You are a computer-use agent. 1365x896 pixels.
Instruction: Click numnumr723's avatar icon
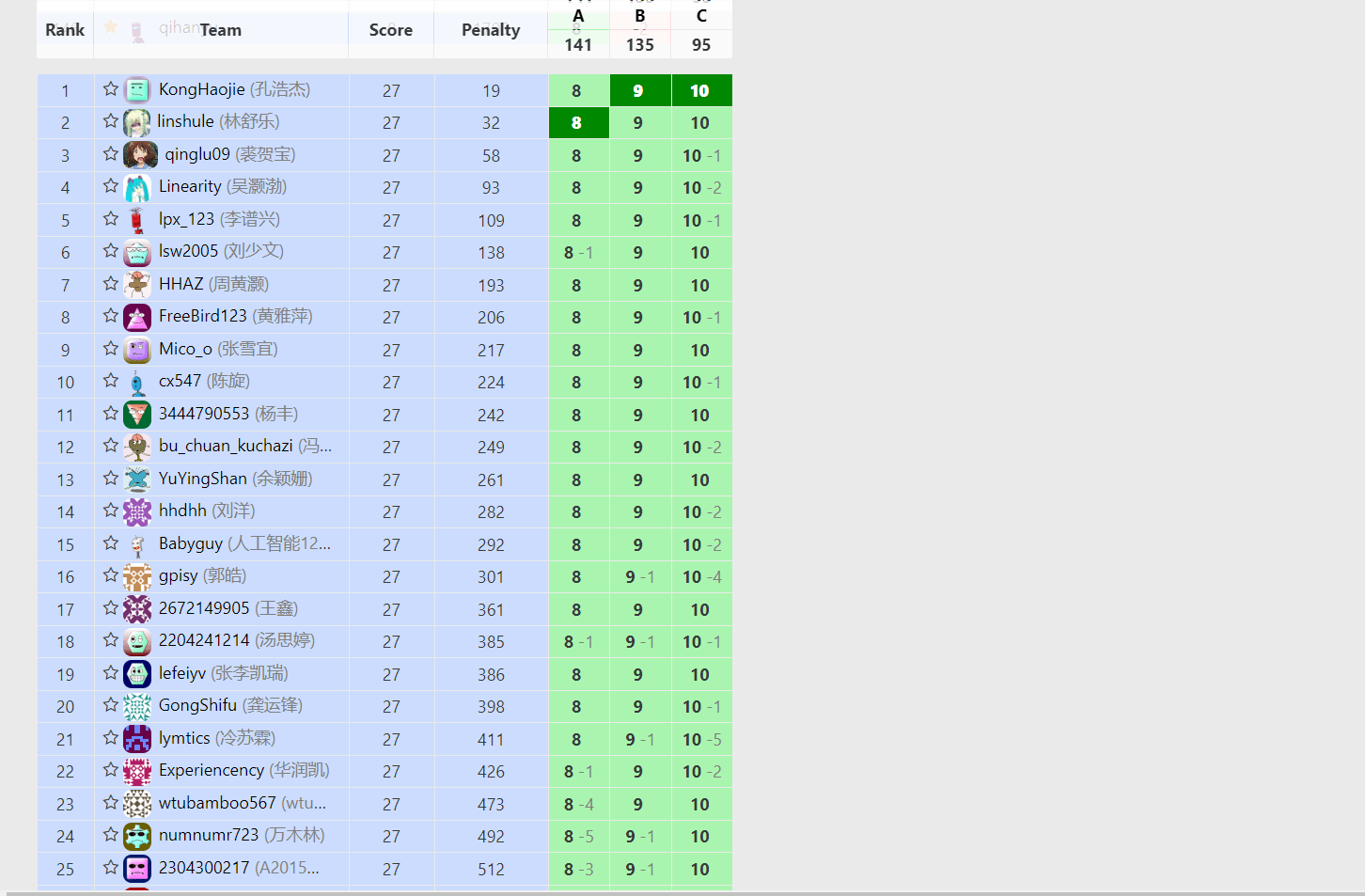click(137, 836)
